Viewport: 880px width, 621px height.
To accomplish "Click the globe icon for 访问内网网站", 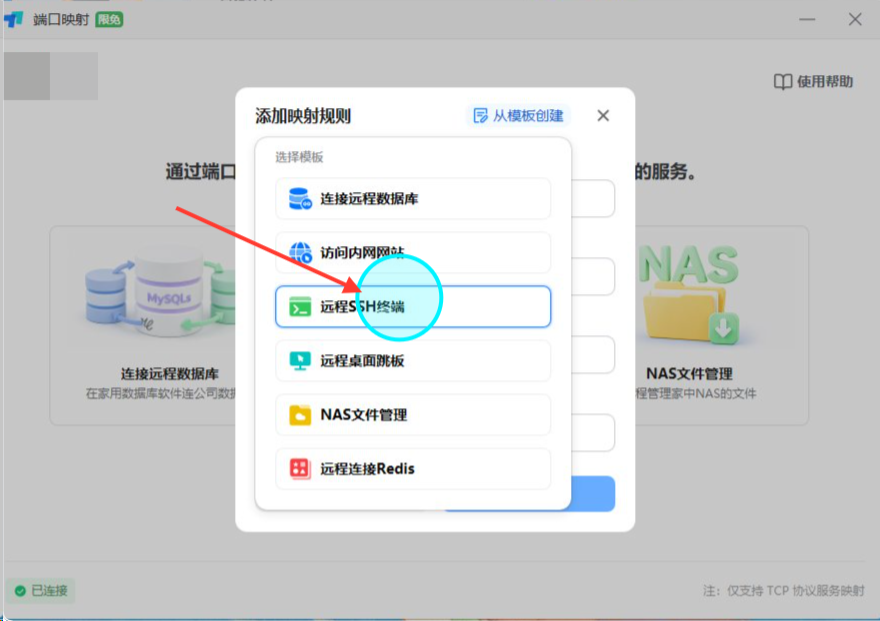I will [x=300, y=252].
